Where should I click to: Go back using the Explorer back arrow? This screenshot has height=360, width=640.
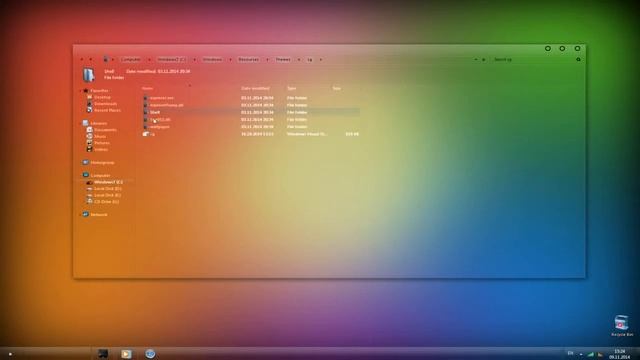(82, 60)
